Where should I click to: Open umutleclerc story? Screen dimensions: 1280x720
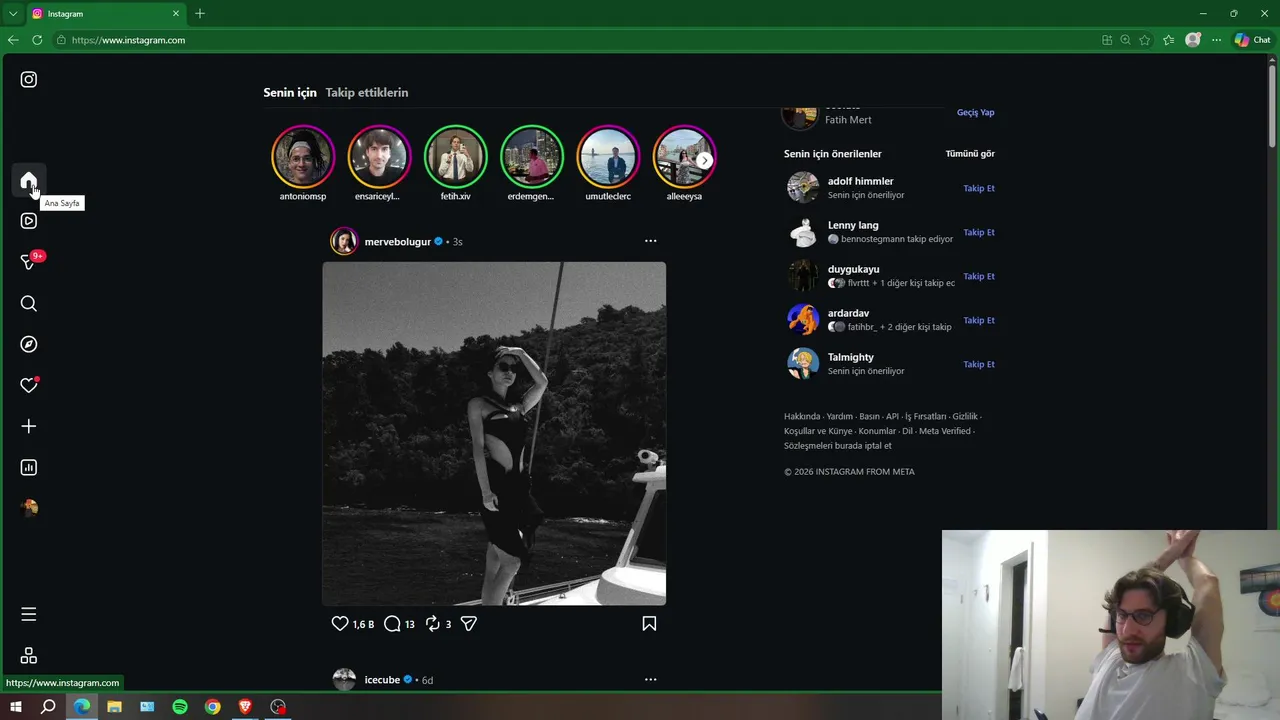tap(607, 157)
